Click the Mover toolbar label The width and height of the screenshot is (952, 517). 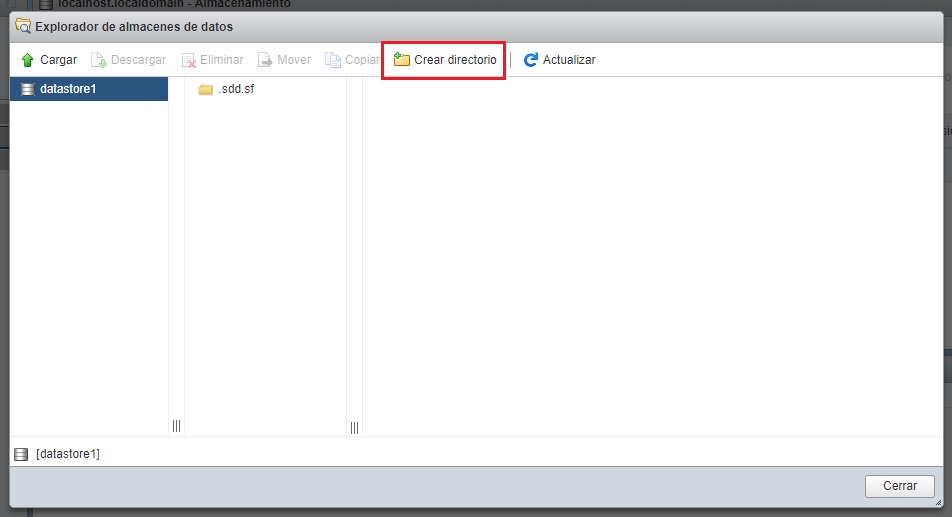294,60
